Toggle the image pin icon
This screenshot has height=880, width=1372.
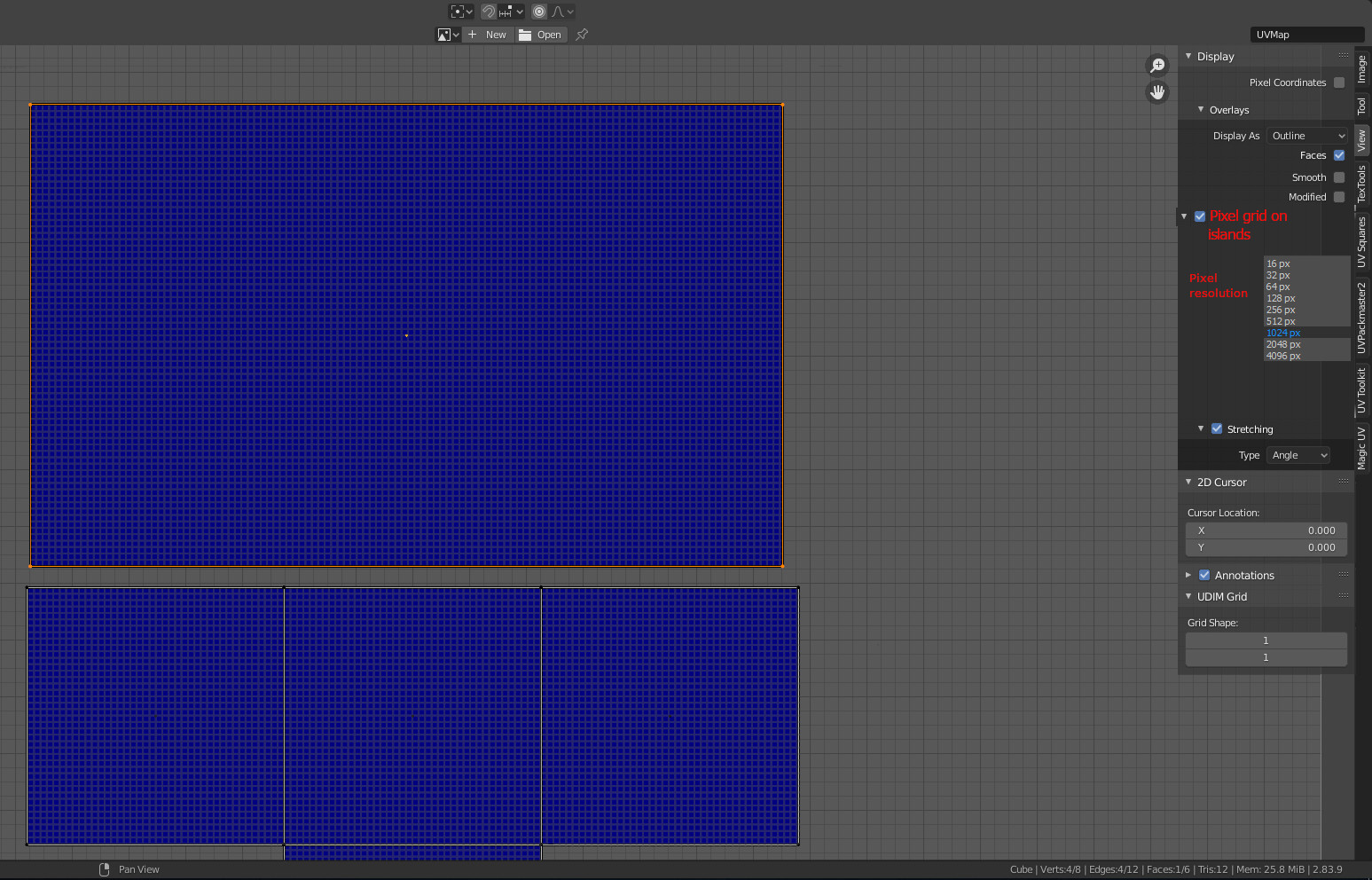pyautogui.click(x=582, y=35)
